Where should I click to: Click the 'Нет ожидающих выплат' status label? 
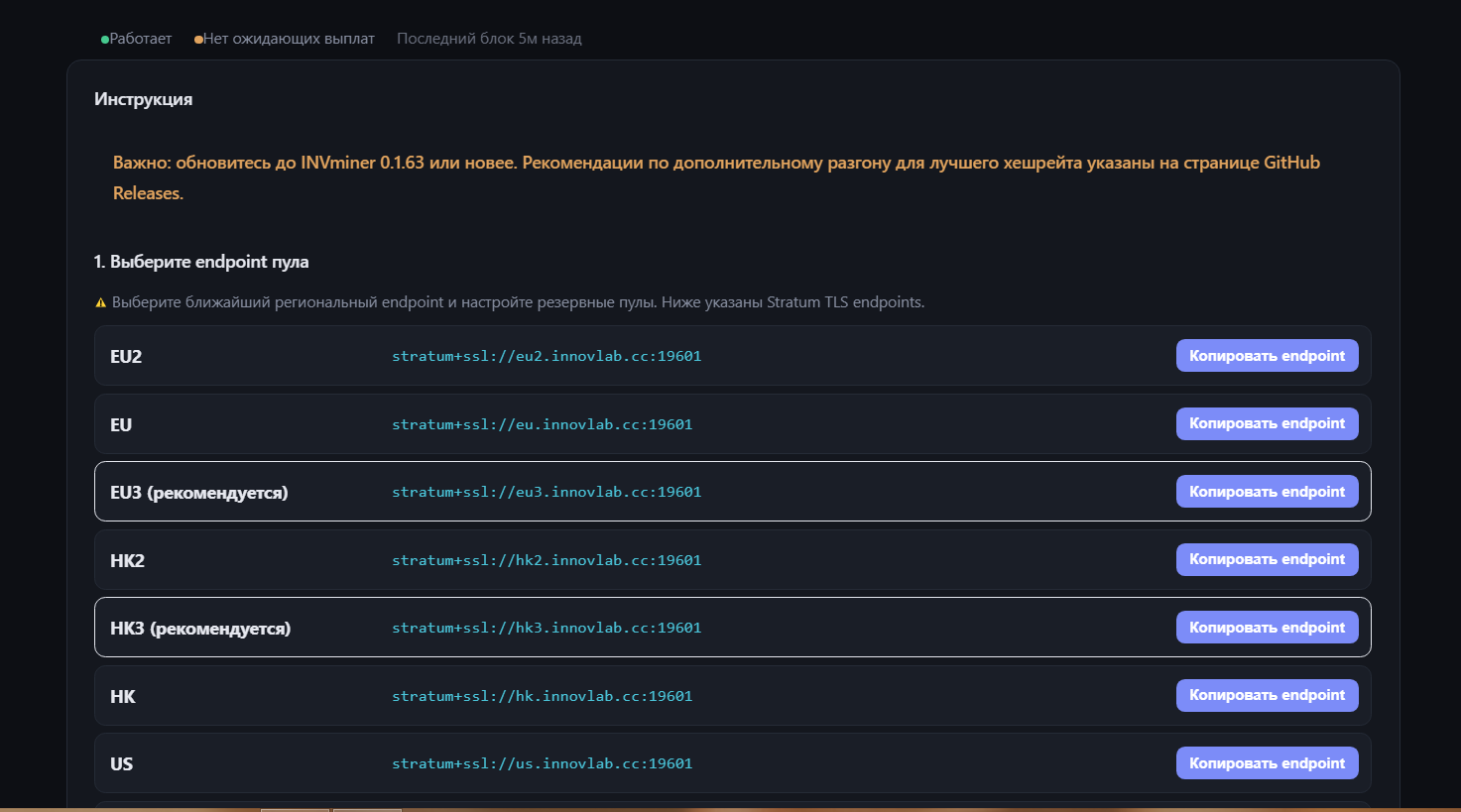coord(289,39)
